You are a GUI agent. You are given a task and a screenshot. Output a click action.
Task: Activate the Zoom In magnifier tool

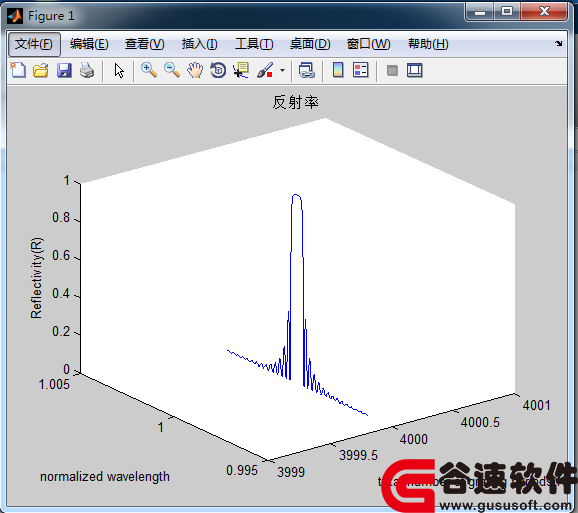(149, 70)
